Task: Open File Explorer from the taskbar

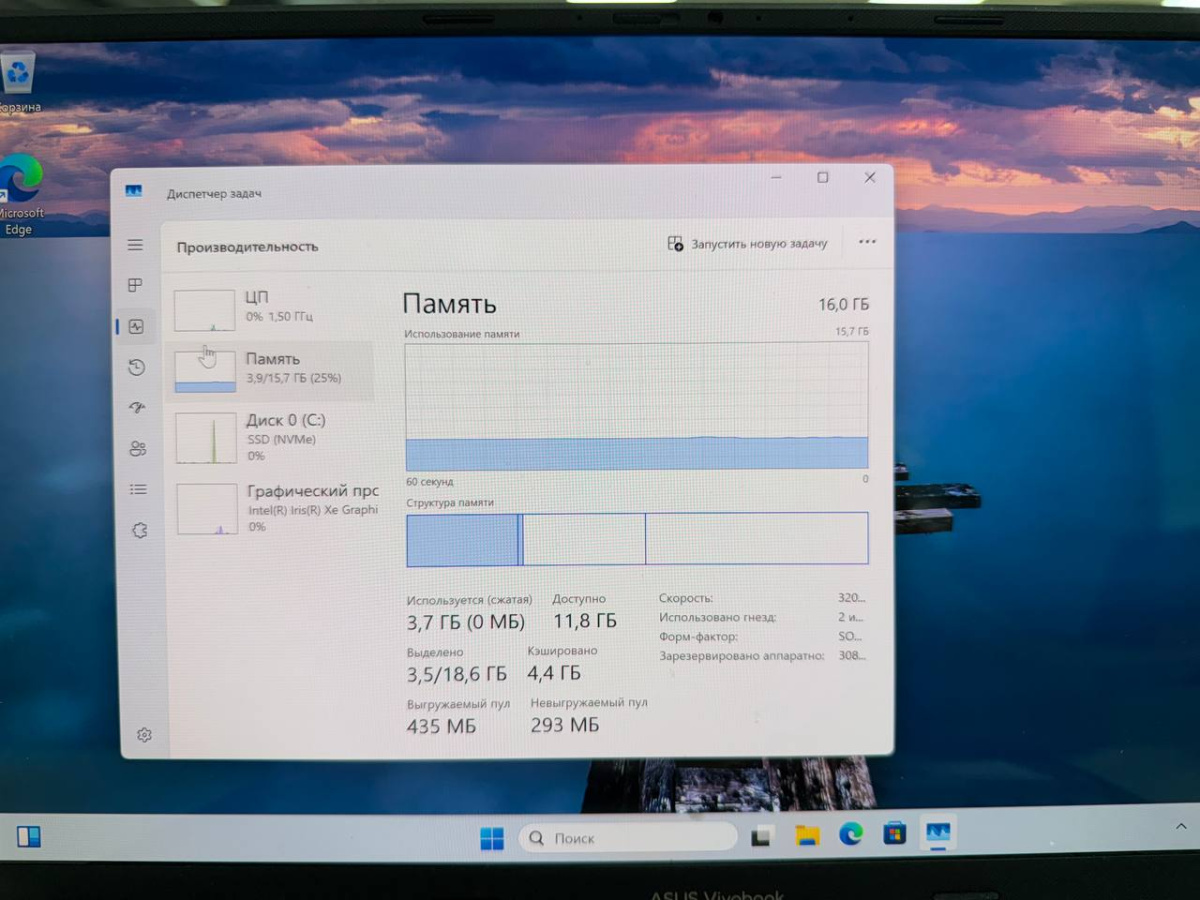Action: 807,835
